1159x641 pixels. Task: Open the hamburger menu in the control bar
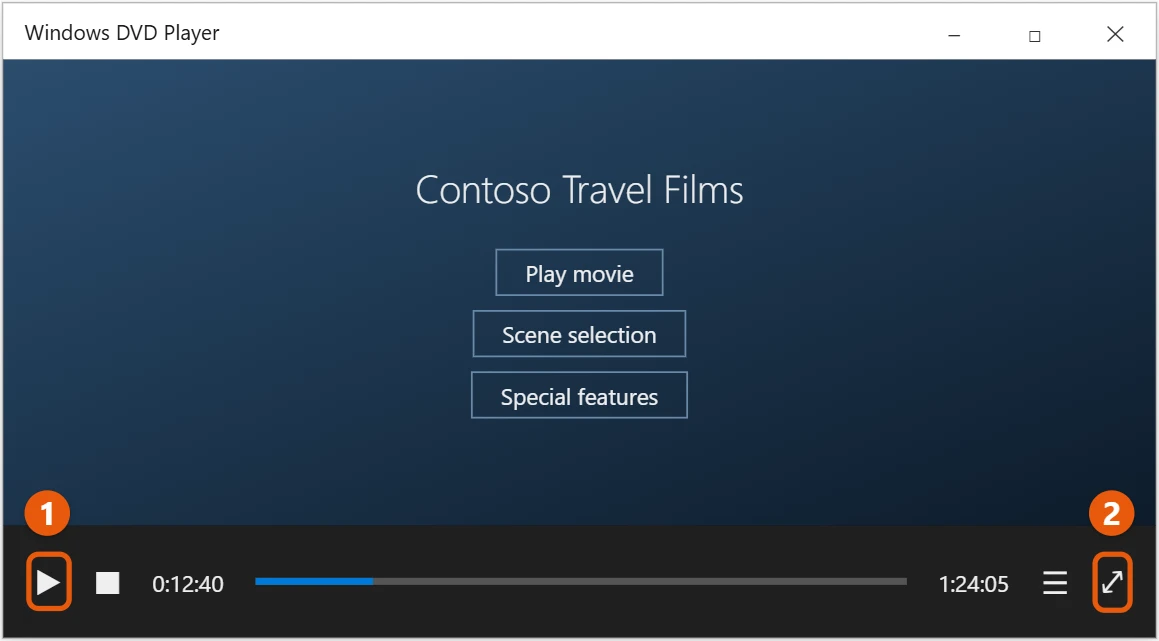point(1055,583)
